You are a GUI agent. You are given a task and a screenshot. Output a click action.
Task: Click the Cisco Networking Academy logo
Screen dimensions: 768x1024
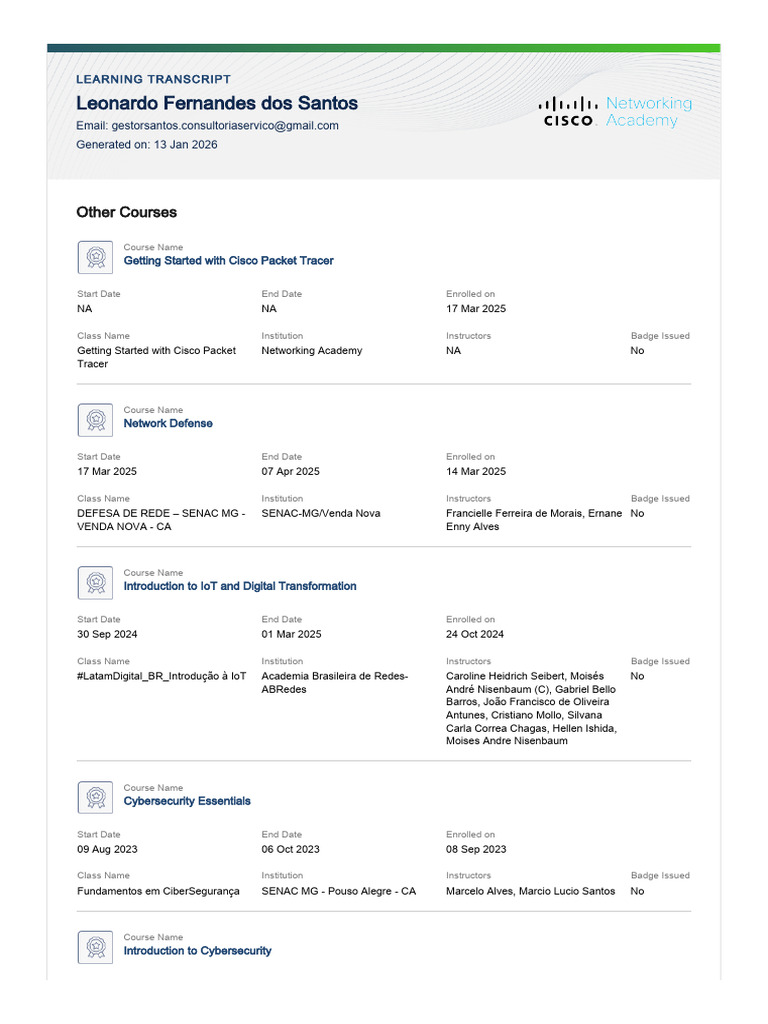pyautogui.click(x=615, y=112)
